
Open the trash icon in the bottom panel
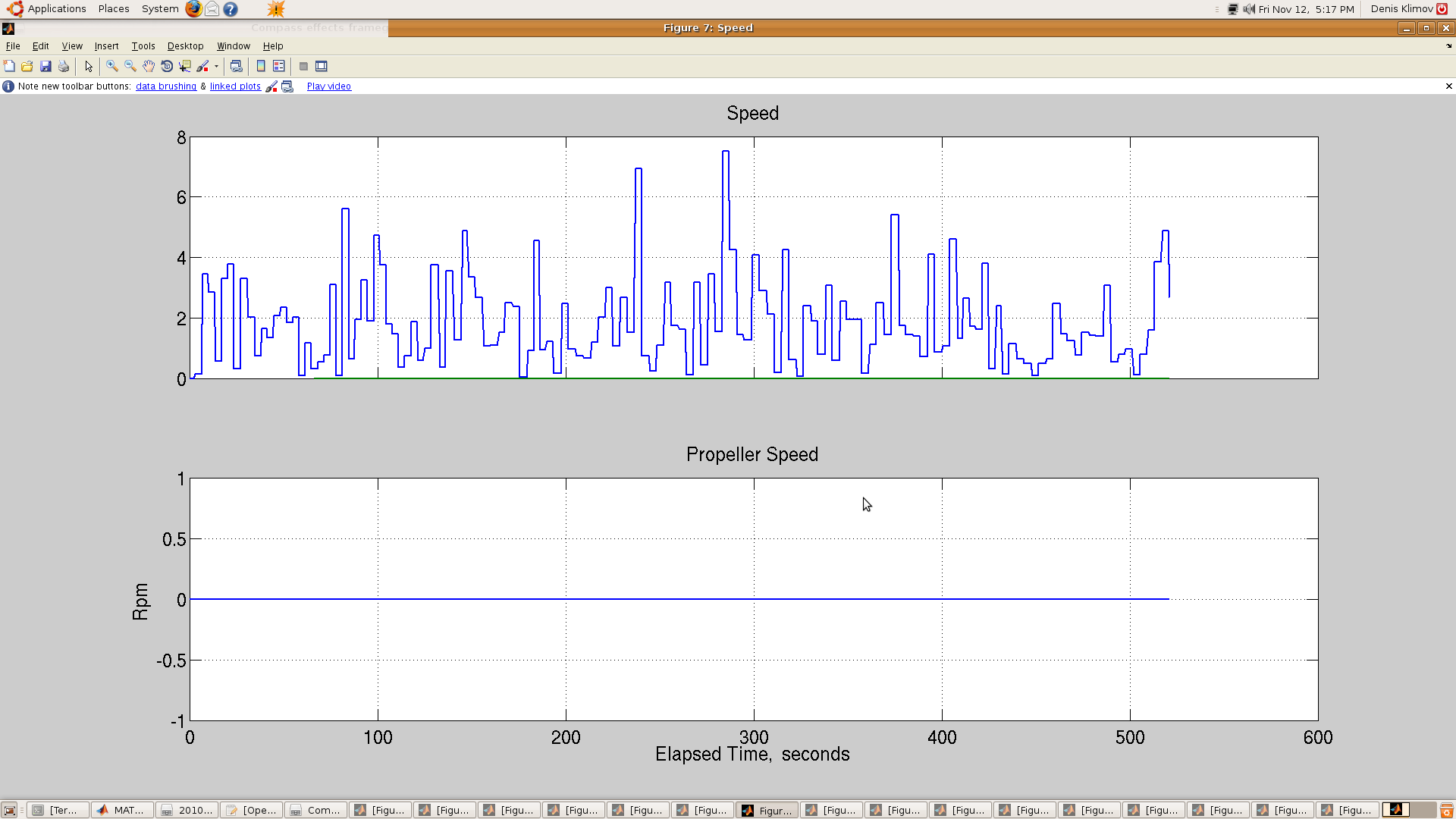(x=1447, y=811)
